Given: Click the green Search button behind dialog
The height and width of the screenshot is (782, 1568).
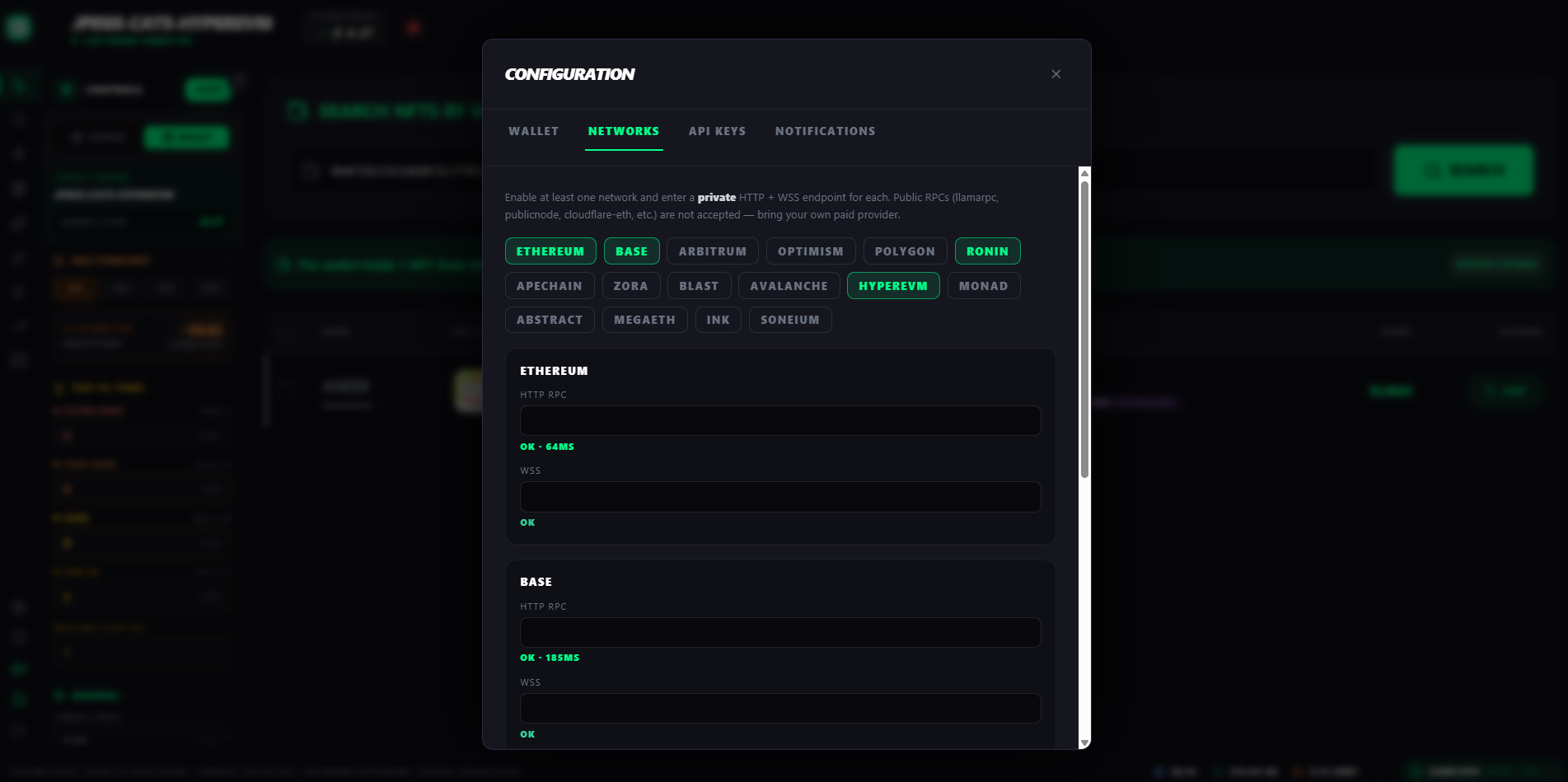Looking at the screenshot, I should coord(1463,171).
